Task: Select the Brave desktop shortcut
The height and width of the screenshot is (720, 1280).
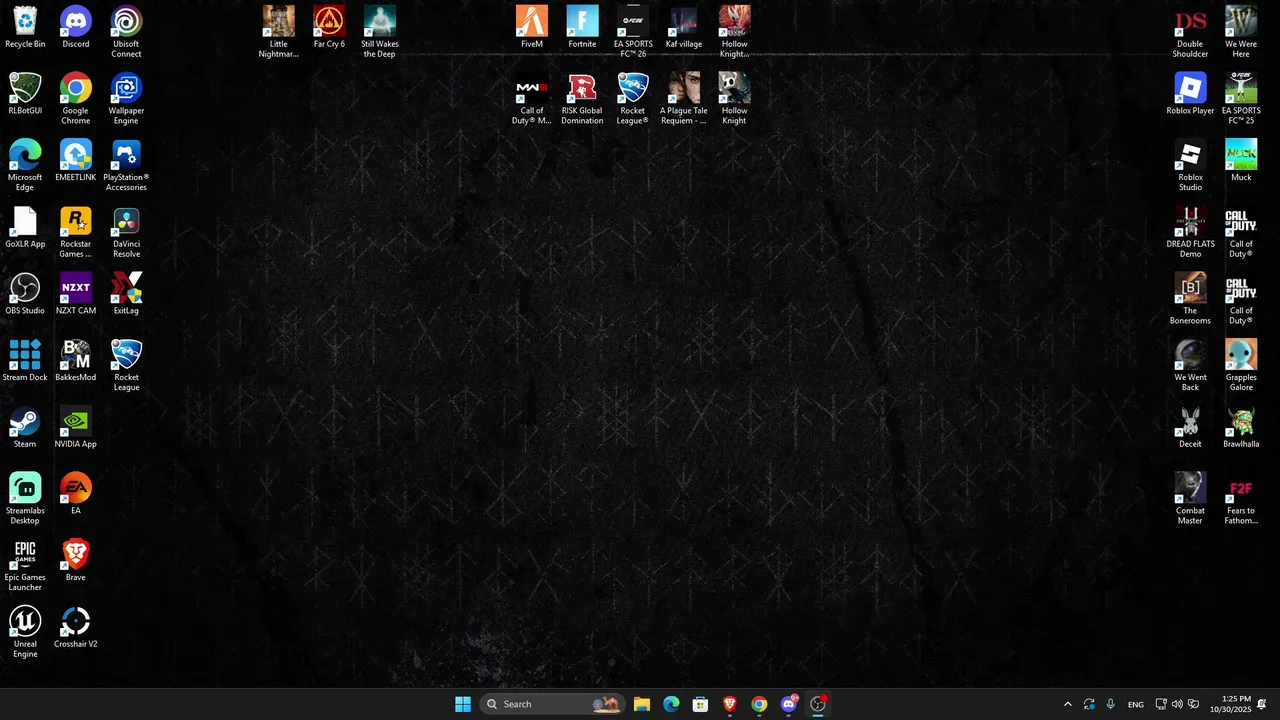Action: (x=76, y=562)
